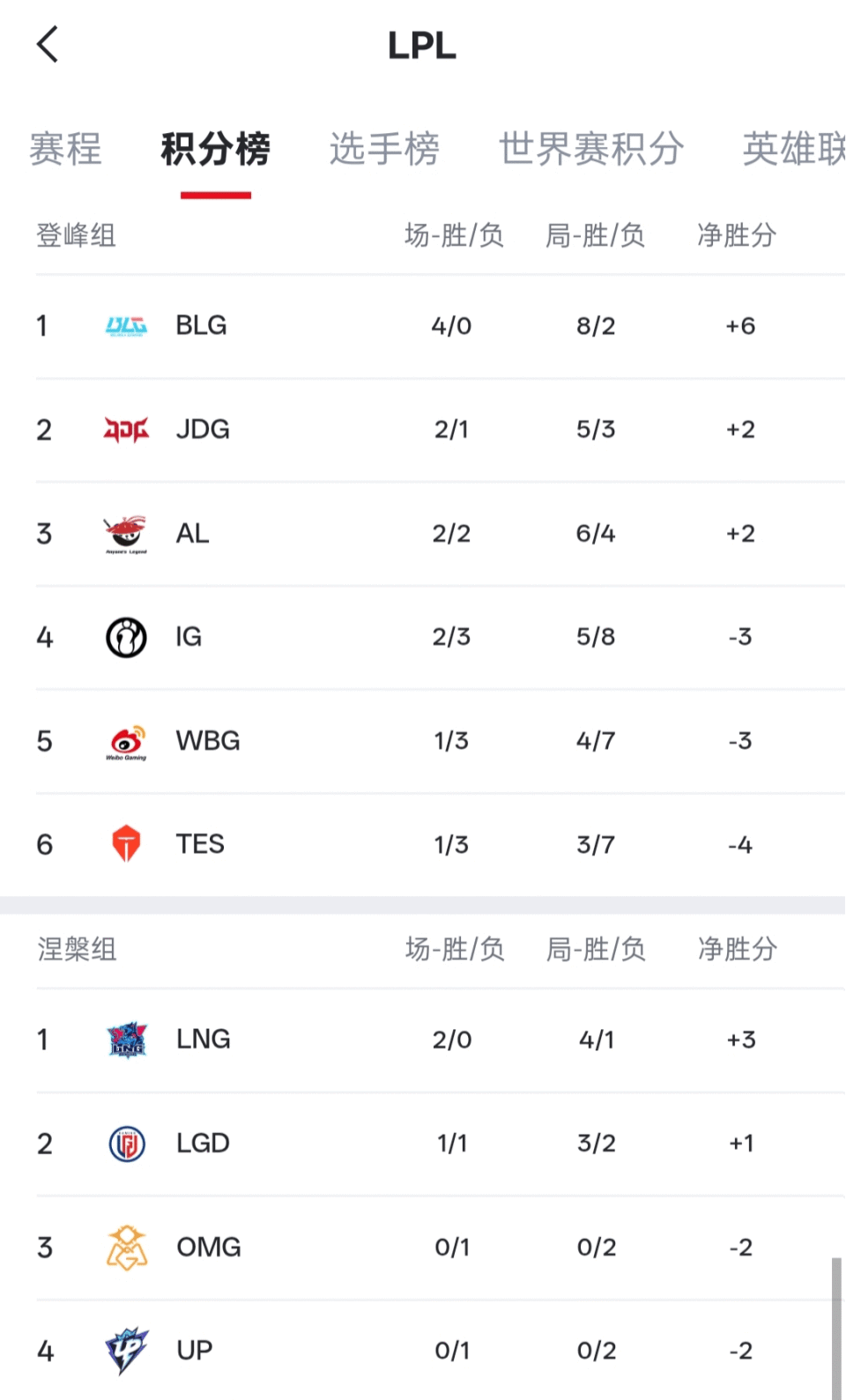The image size is (846, 1400).
Task: Tap the LGD team logo
Action: pos(126,1144)
